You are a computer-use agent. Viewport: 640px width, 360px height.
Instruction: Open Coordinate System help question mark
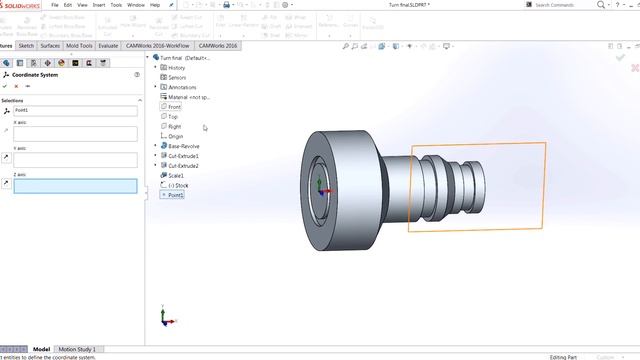click(137, 75)
